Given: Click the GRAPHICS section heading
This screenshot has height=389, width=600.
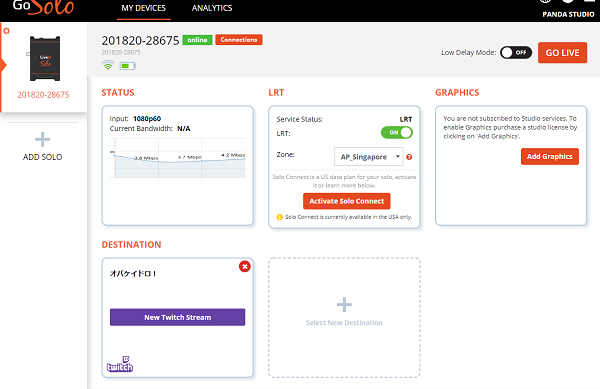Looking at the screenshot, I should coord(457,93).
